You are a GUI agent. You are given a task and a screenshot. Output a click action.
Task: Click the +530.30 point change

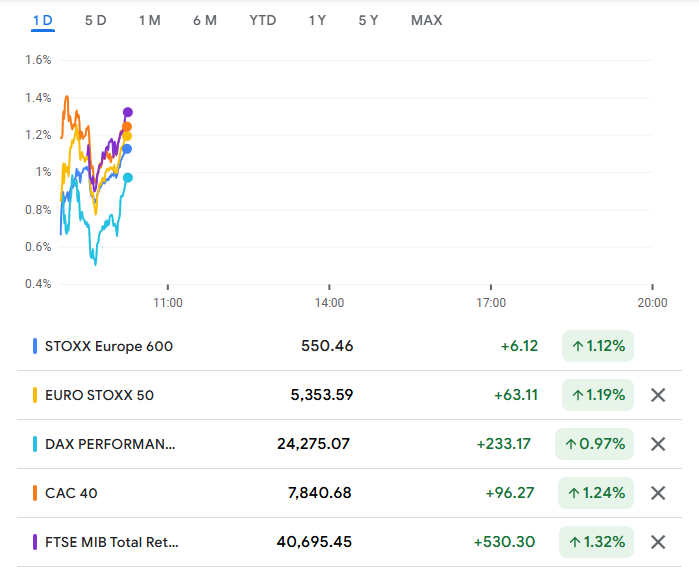504,542
